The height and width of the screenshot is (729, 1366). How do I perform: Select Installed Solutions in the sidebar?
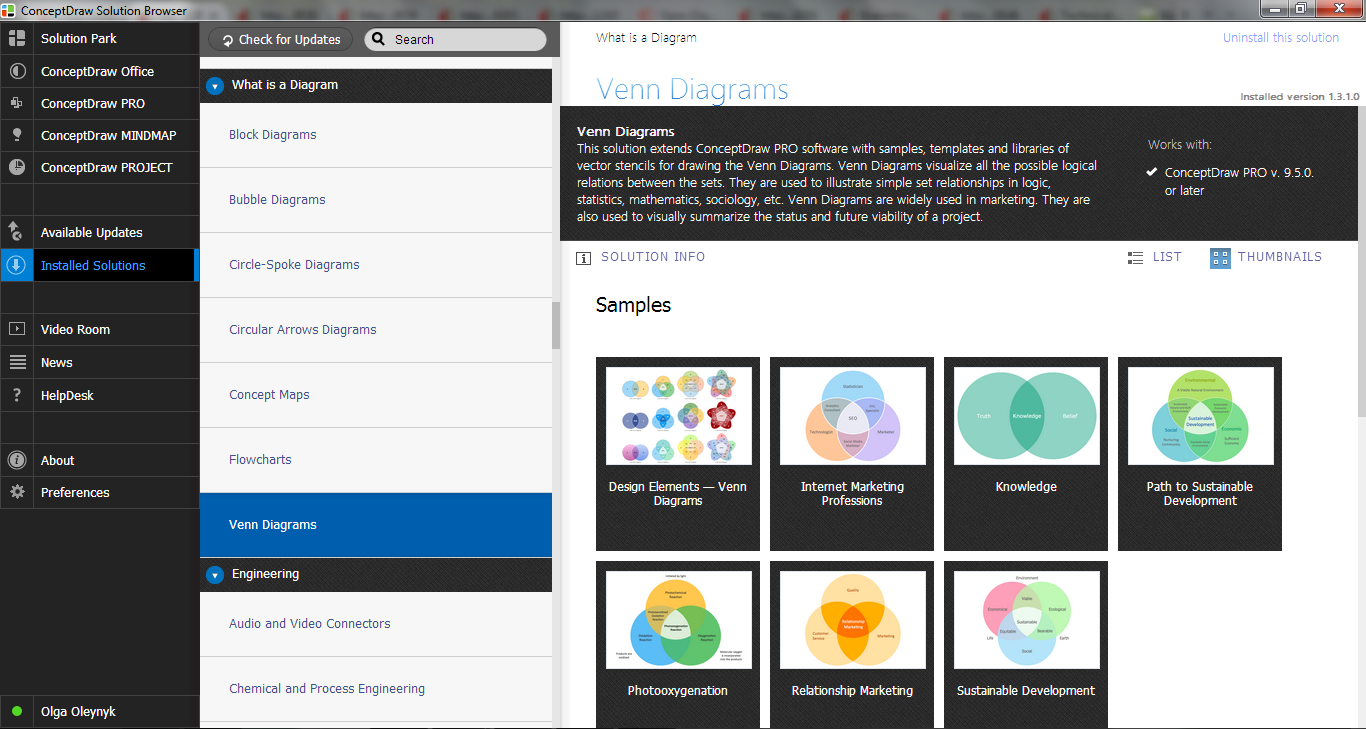pos(93,265)
